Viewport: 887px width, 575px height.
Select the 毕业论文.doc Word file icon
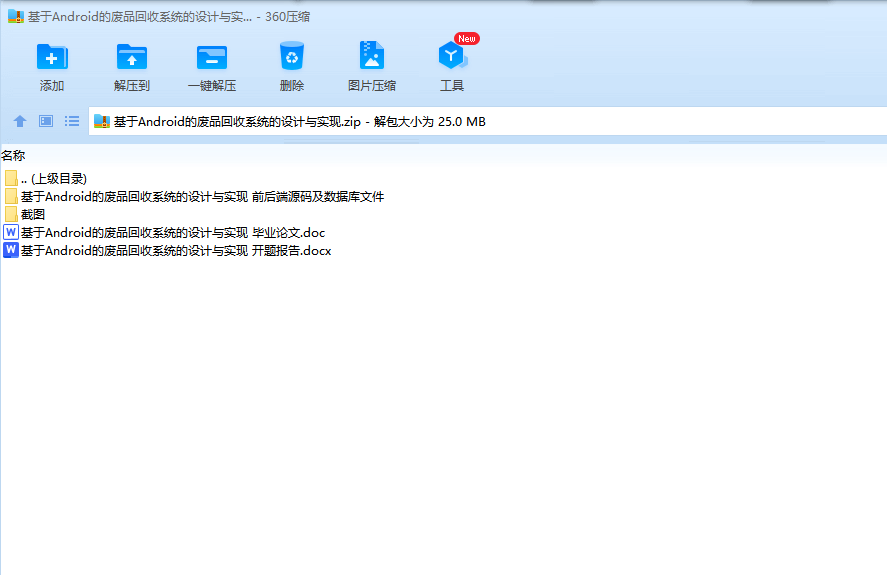(11, 232)
